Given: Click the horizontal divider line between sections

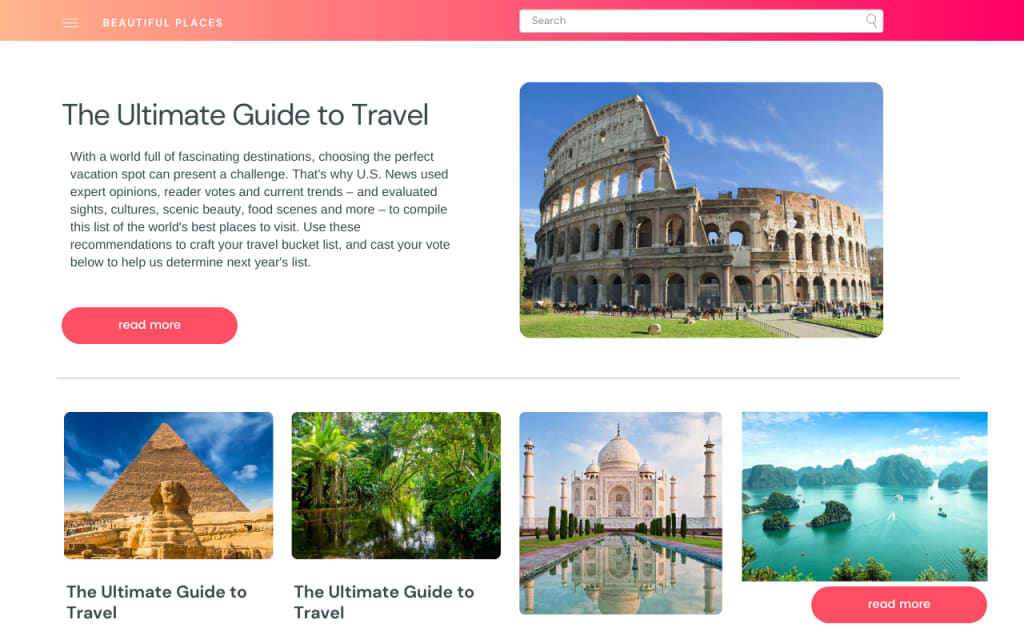Looking at the screenshot, I should tap(508, 377).
